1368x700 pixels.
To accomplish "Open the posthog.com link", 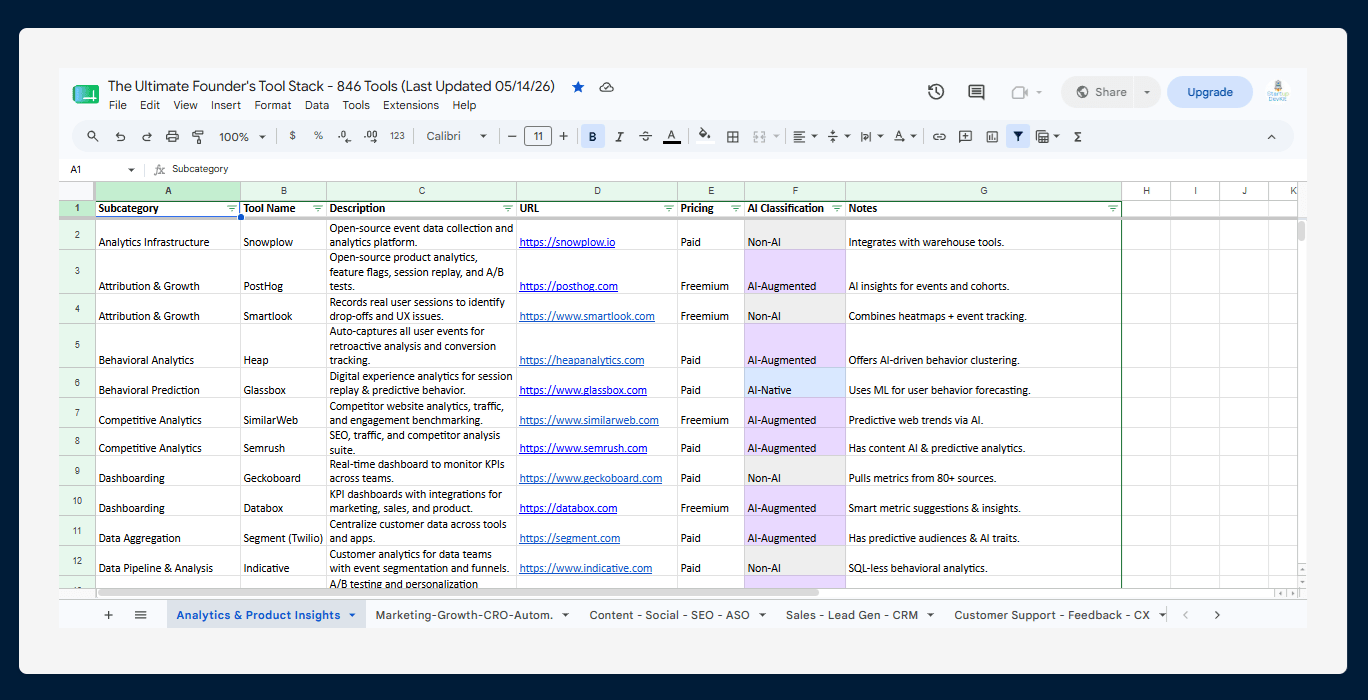I will (568, 286).
